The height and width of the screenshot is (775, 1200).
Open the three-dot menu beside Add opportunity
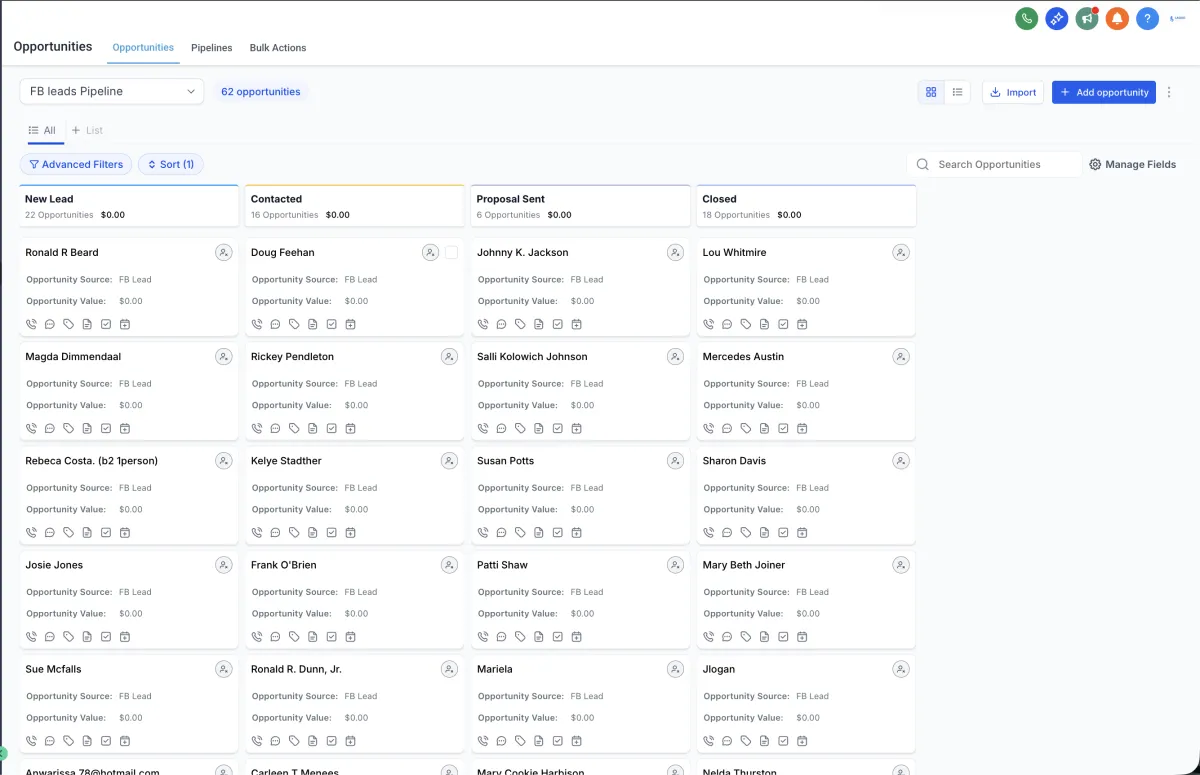pos(1169,92)
